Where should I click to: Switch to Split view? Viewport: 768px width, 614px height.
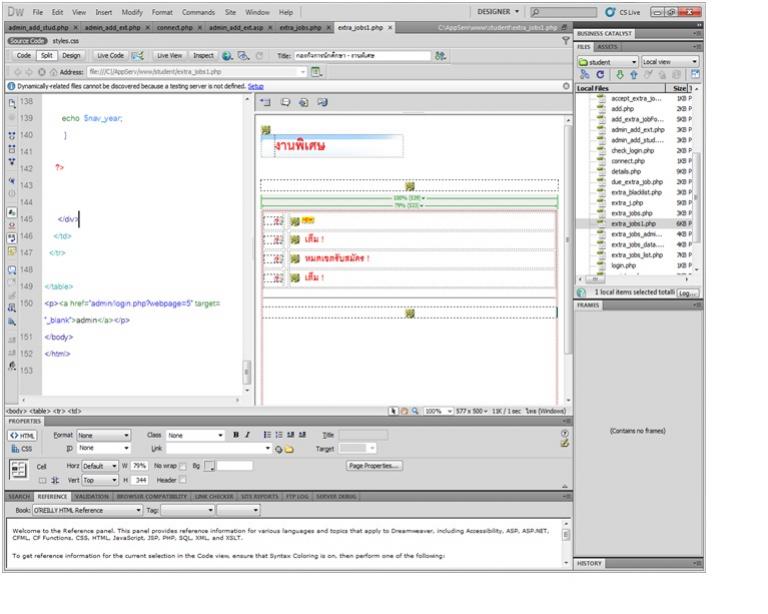(x=47, y=56)
